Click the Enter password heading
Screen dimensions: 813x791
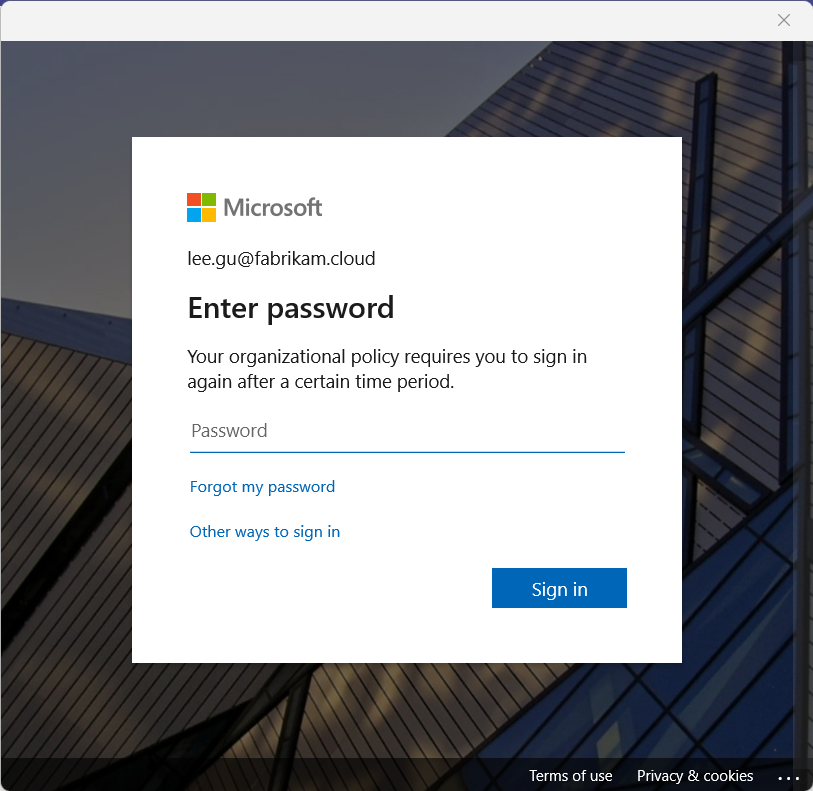point(291,307)
